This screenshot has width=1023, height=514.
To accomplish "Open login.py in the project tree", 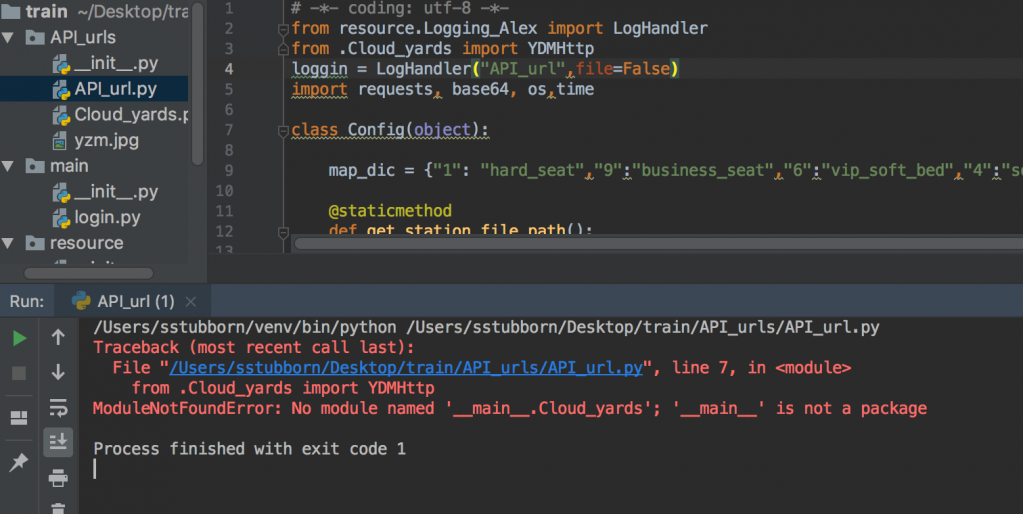I will click(x=107, y=217).
